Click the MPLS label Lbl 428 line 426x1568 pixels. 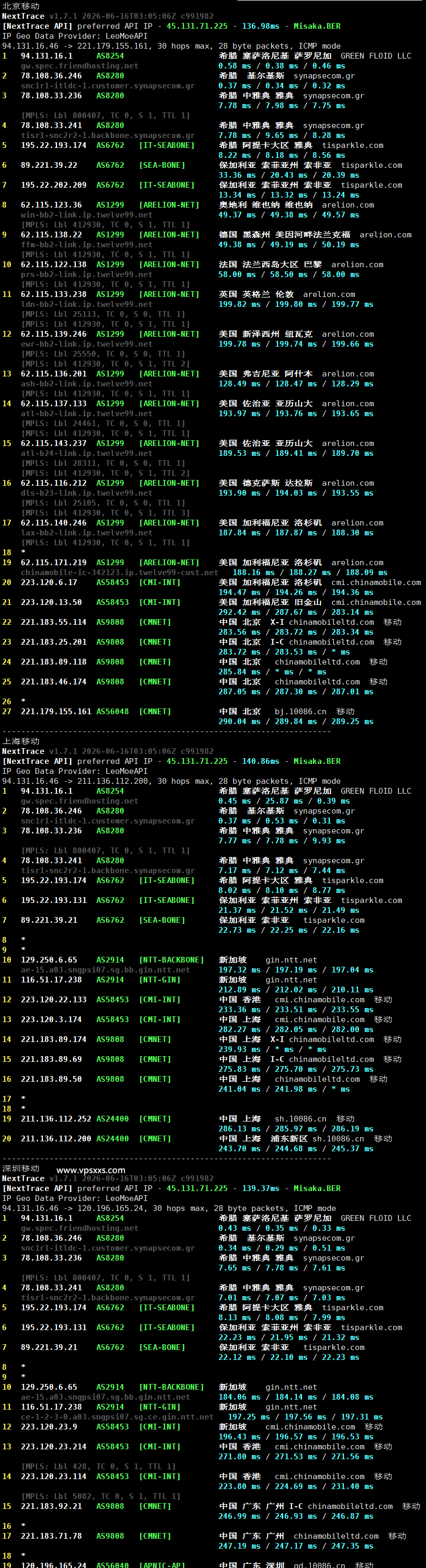98,1467
